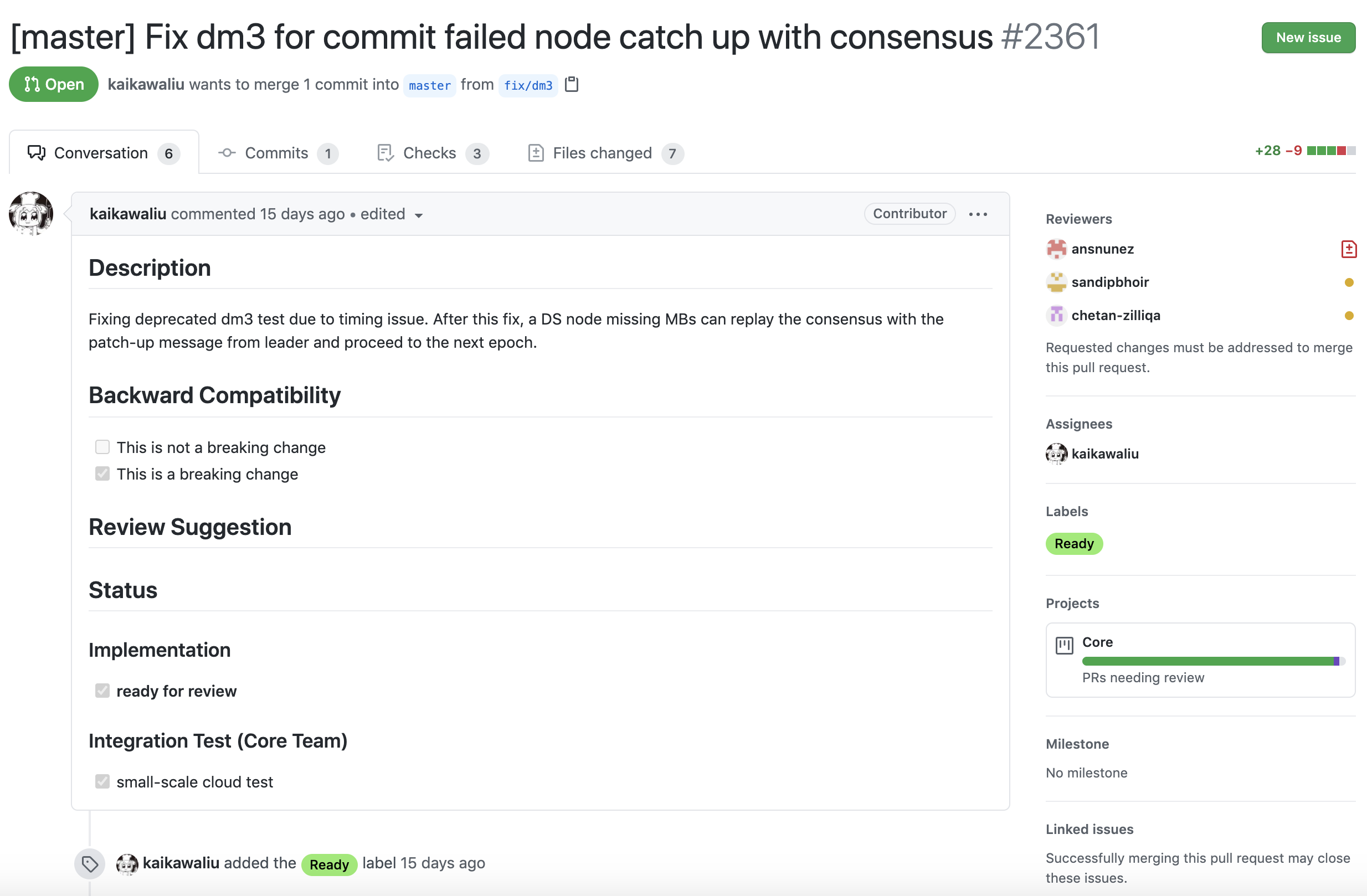The width and height of the screenshot is (1367, 896).
Task: Toggle the 'ready for review' checkbox
Action: coord(102,691)
